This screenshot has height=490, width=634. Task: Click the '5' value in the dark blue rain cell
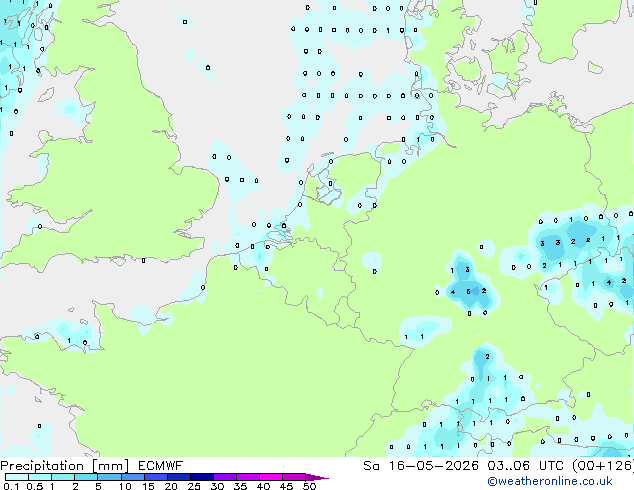click(x=468, y=291)
